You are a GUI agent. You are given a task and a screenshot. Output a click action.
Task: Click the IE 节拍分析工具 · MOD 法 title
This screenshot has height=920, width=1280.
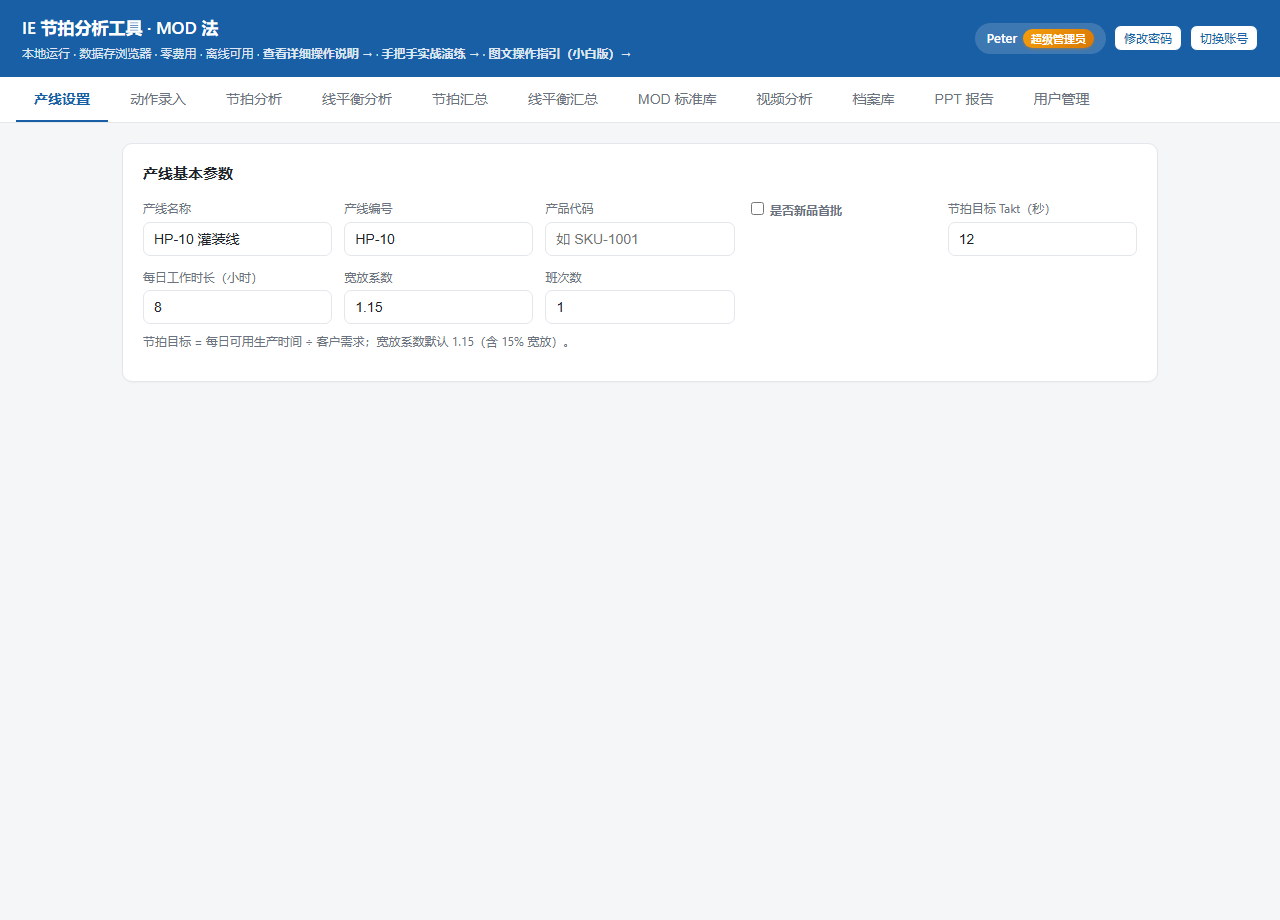click(120, 28)
